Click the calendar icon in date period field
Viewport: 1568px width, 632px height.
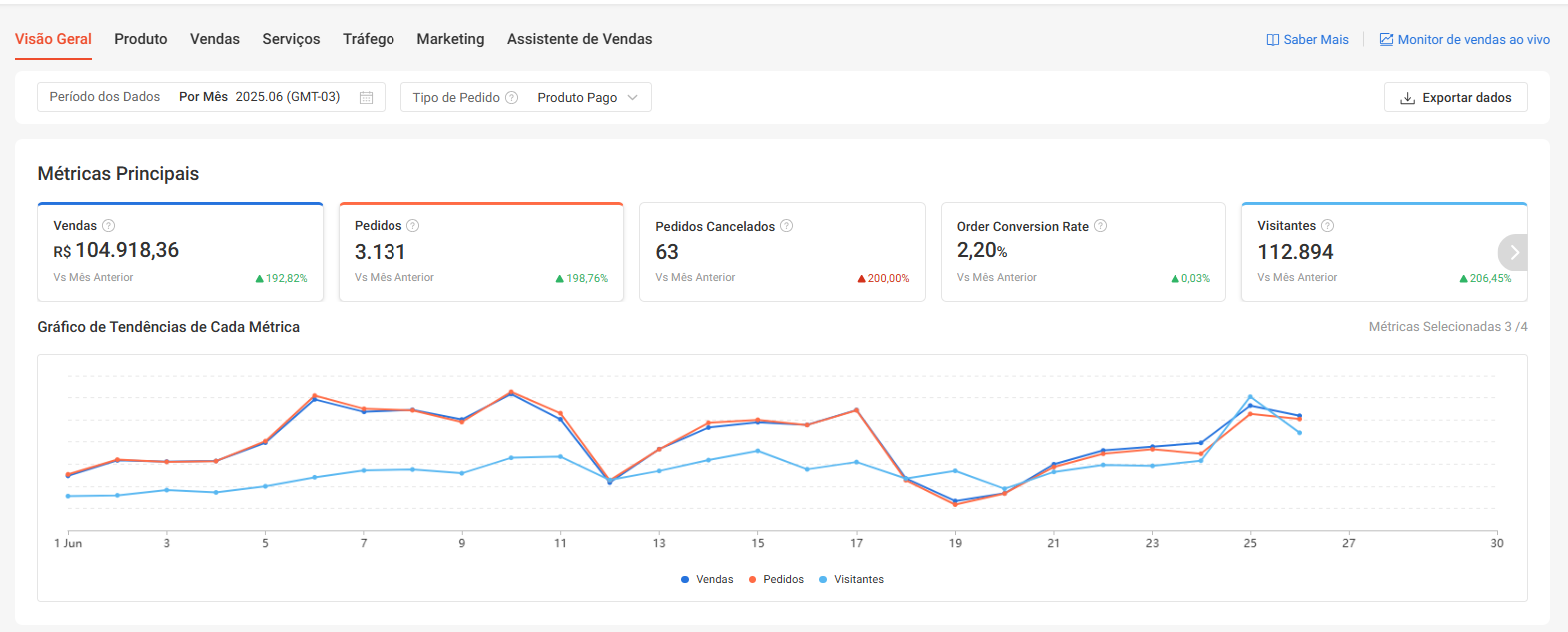(366, 98)
